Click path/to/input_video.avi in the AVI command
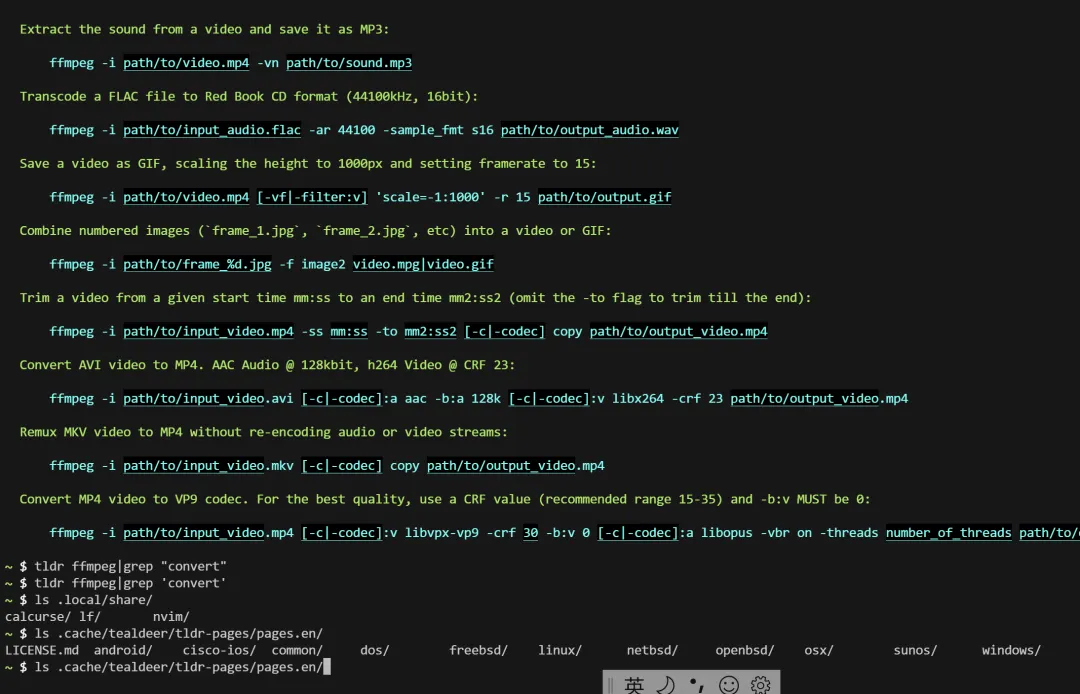Viewport: 1080px width, 694px height. click(x=208, y=398)
